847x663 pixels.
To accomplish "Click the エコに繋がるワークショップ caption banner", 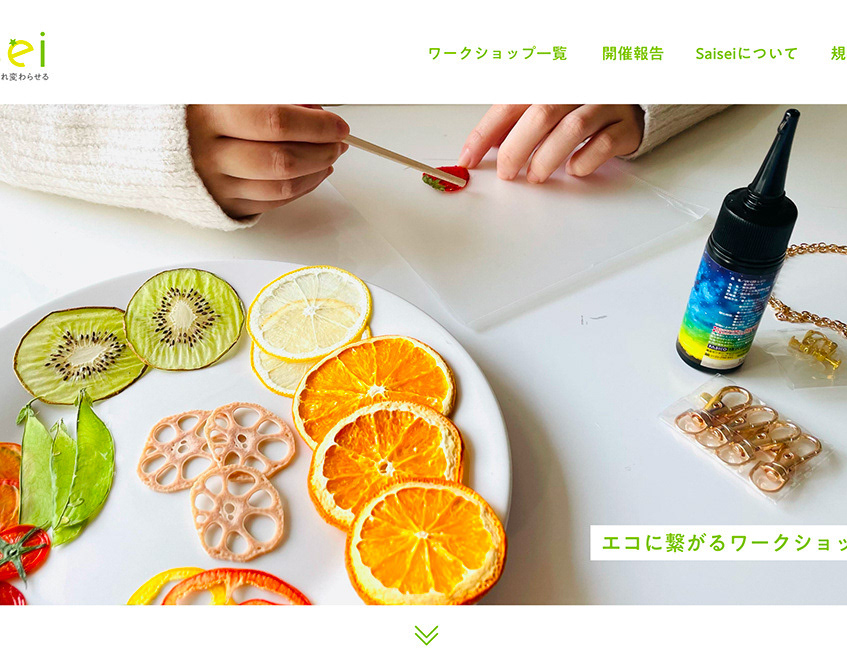I will pyautogui.click(x=718, y=543).
